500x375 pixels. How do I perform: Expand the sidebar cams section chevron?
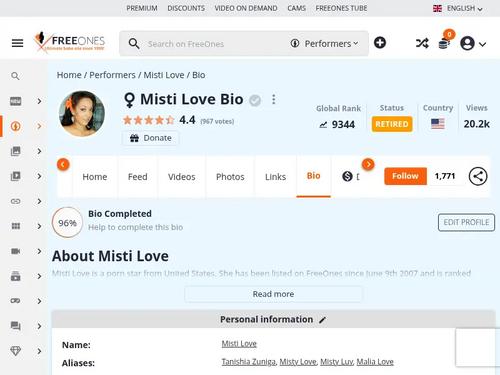click(39, 251)
